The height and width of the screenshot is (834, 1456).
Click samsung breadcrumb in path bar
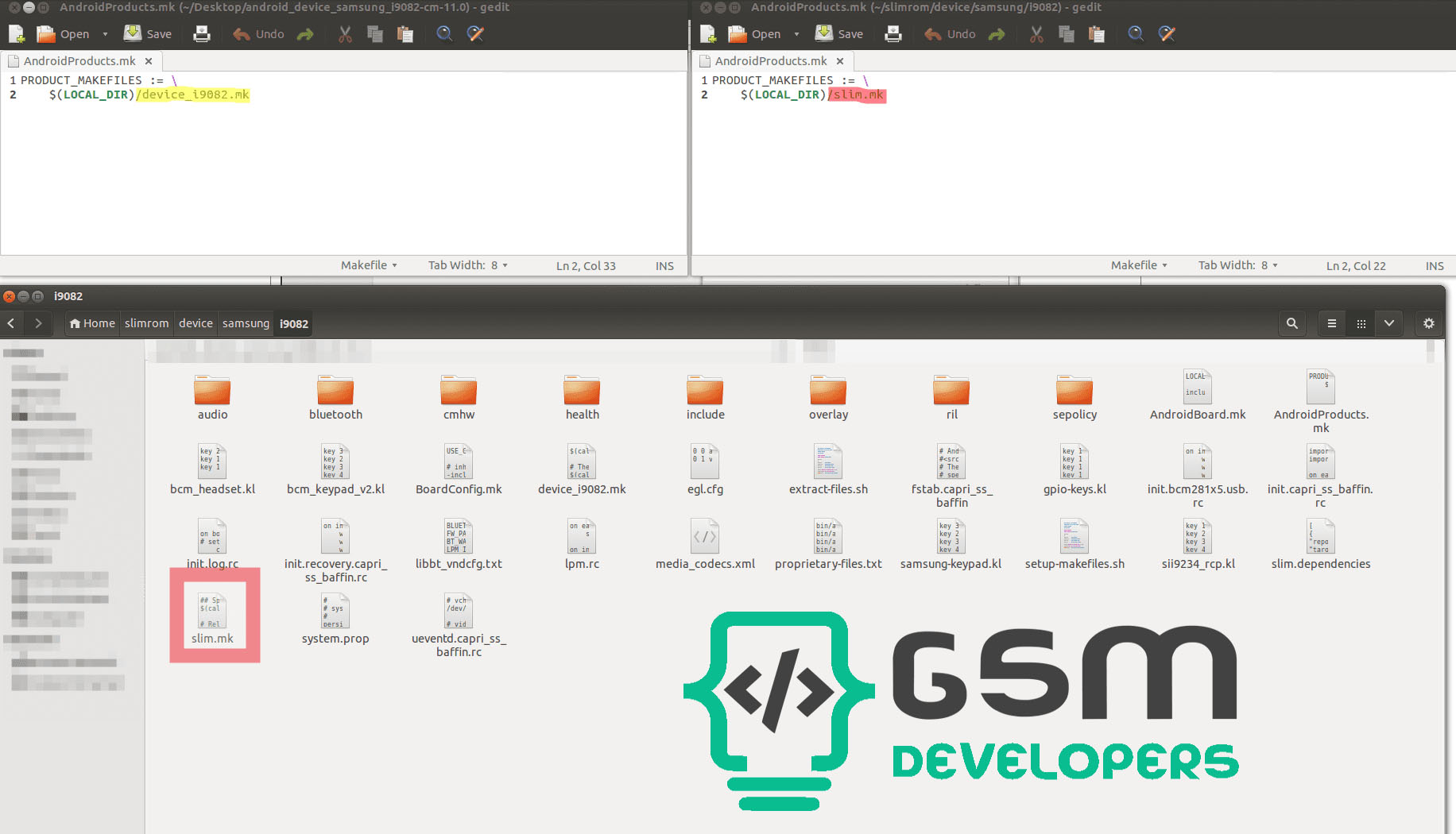(246, 323)
